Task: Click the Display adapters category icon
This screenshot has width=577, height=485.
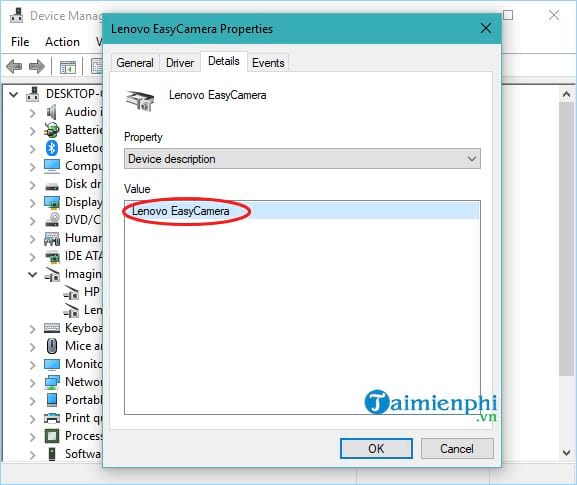Action: [52, 202]
